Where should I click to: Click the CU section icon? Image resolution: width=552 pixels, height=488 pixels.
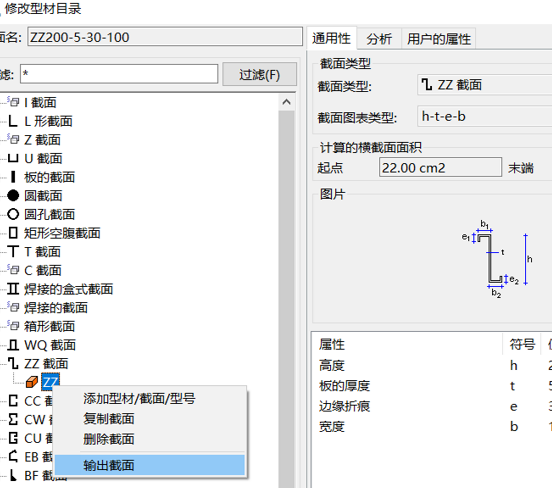point(13,438)
